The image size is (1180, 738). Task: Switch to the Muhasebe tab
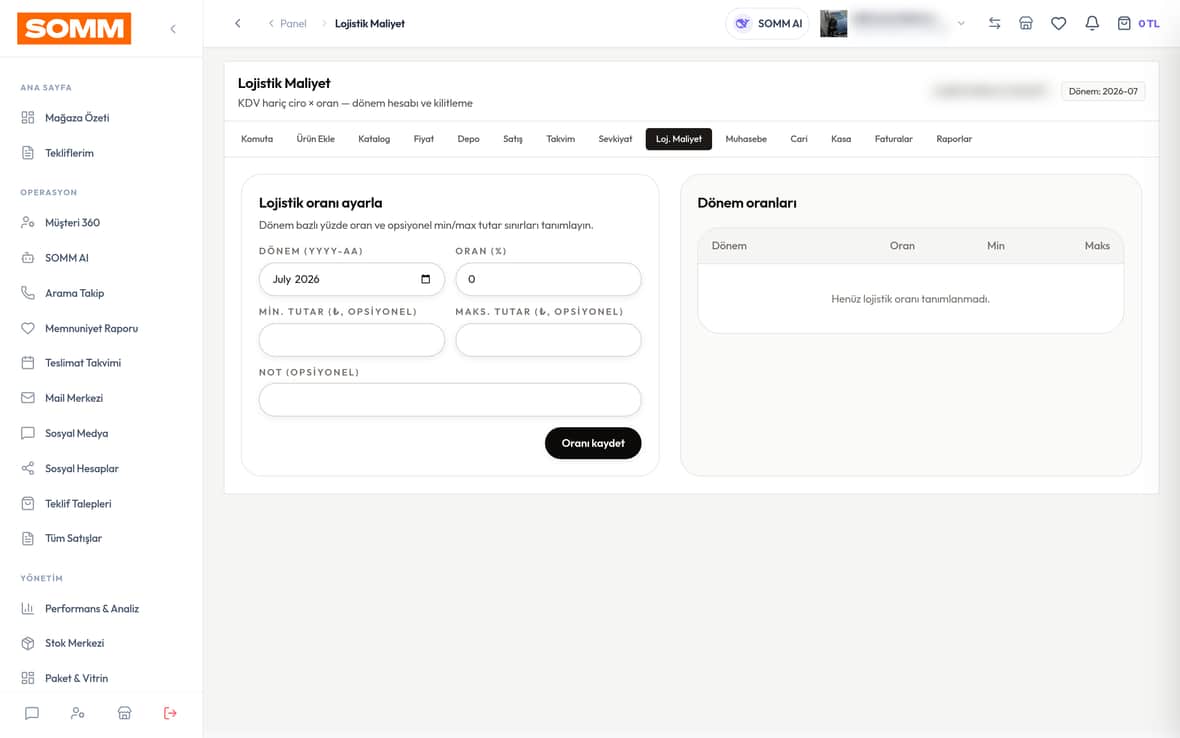click(746, 139)
